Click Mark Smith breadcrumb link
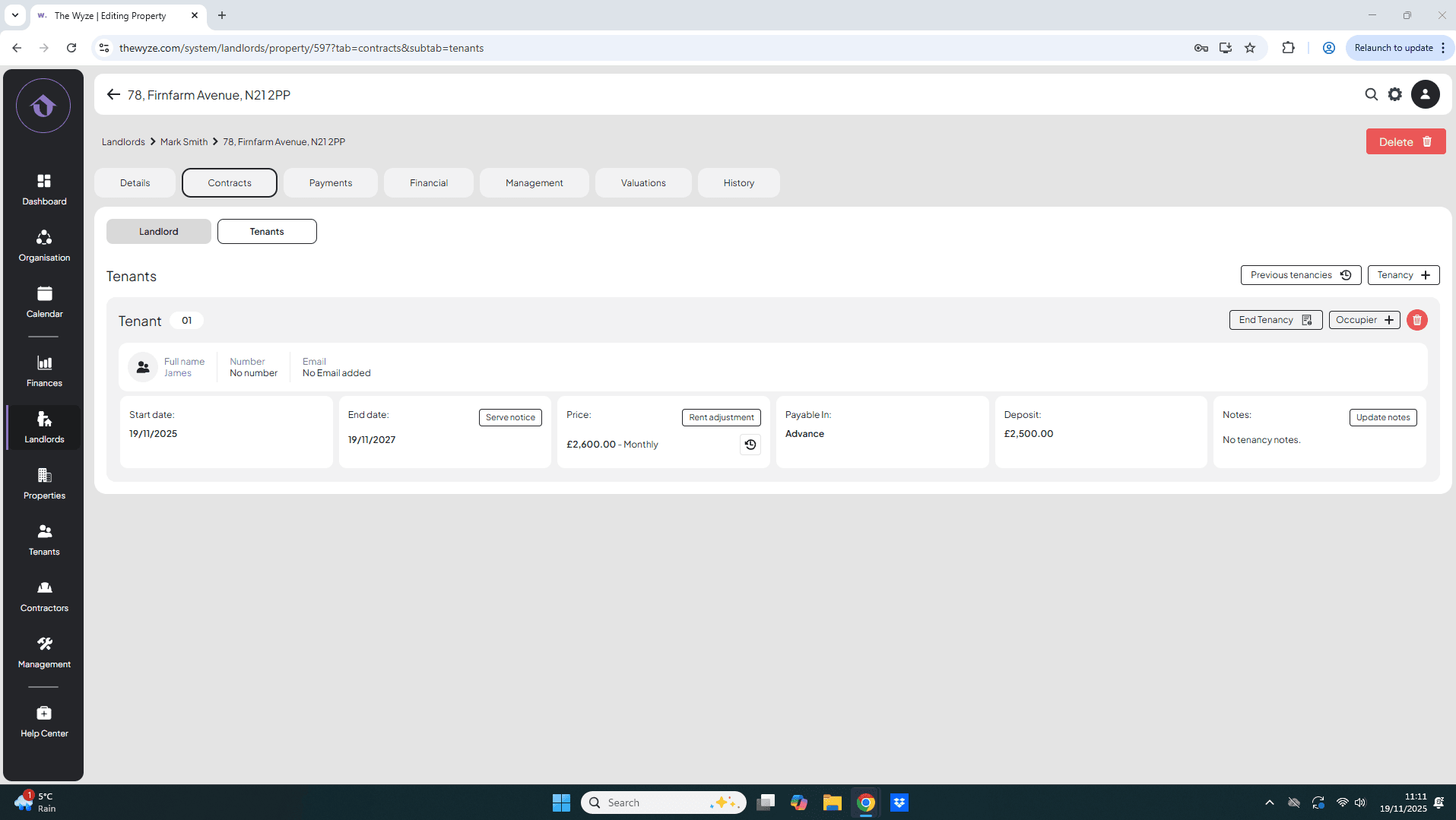The height and width of the screenshot is (820, 1456). point(184,142)
